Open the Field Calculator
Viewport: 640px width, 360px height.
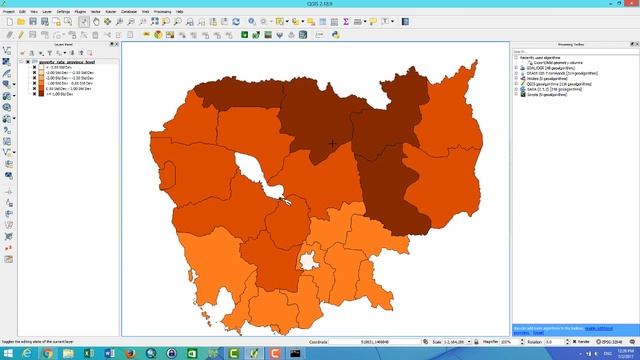[x=334, y=22]
